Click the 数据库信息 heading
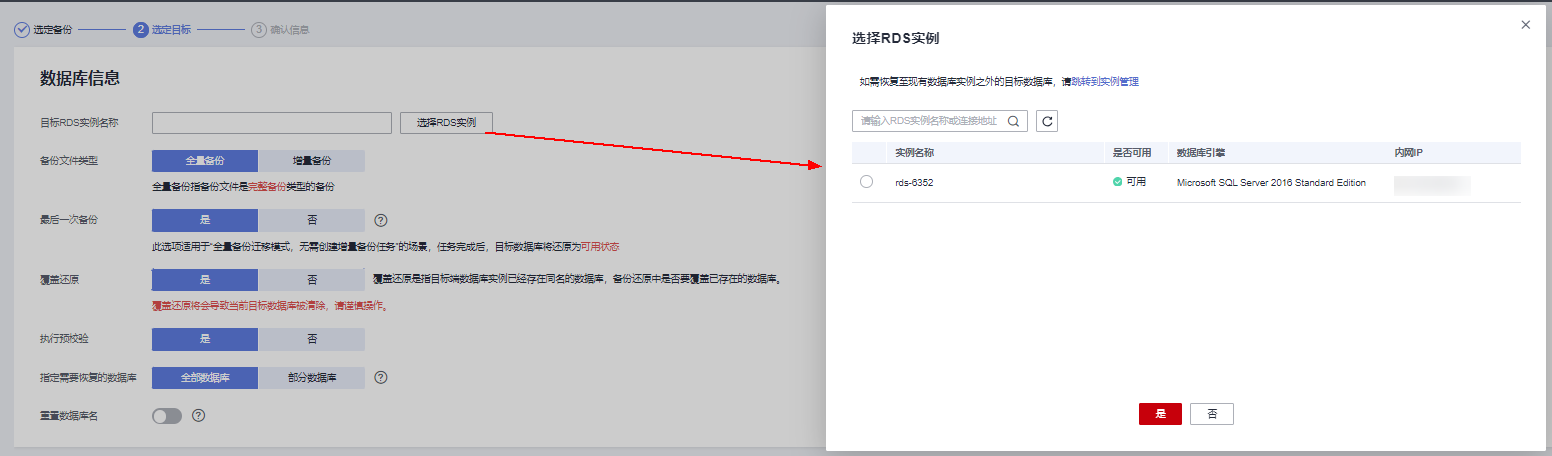 click(x=80, y=78)
